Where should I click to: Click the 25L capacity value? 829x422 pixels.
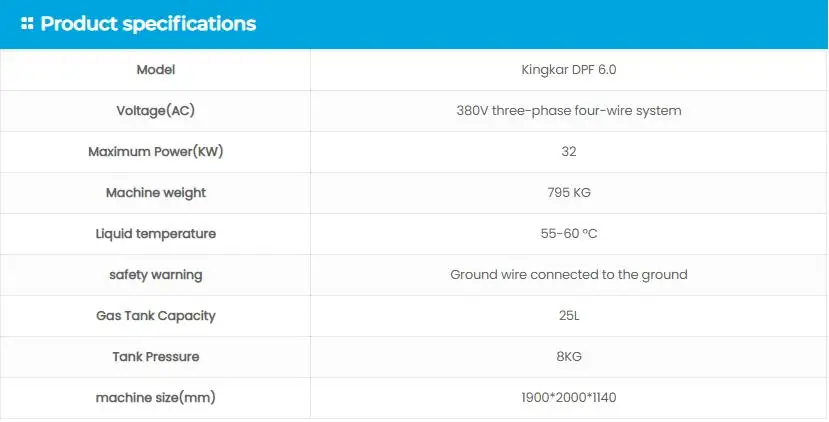(x=569, y=316)
